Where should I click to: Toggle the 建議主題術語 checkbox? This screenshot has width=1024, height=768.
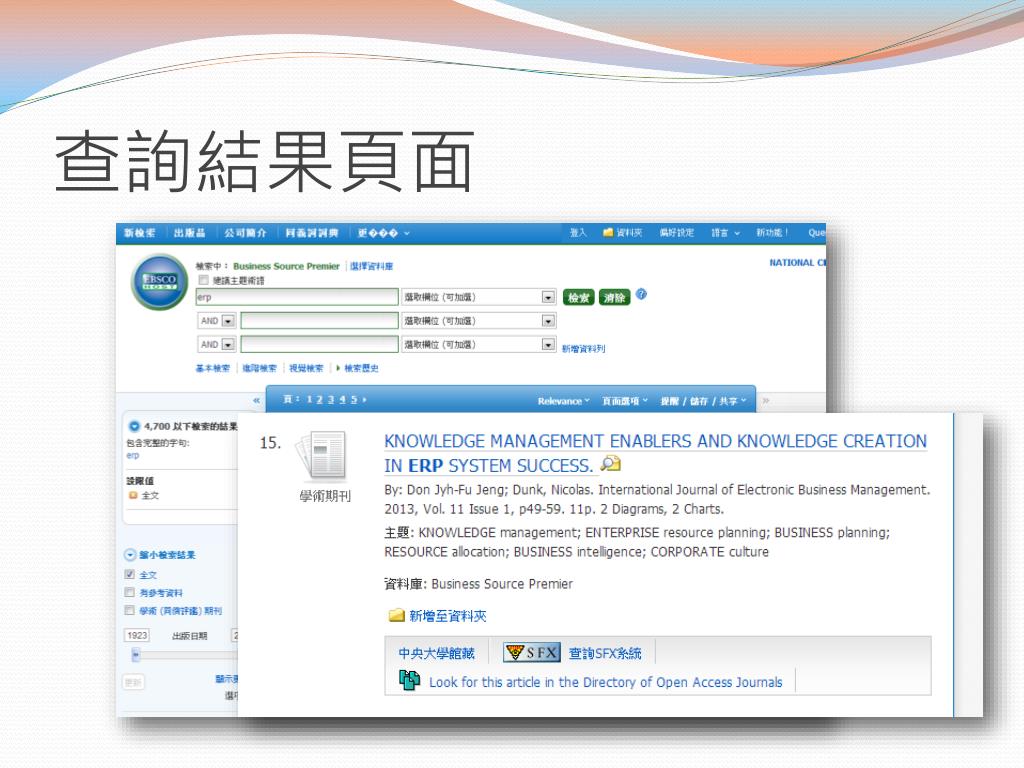pyautogui.click(x=203, y=280)
